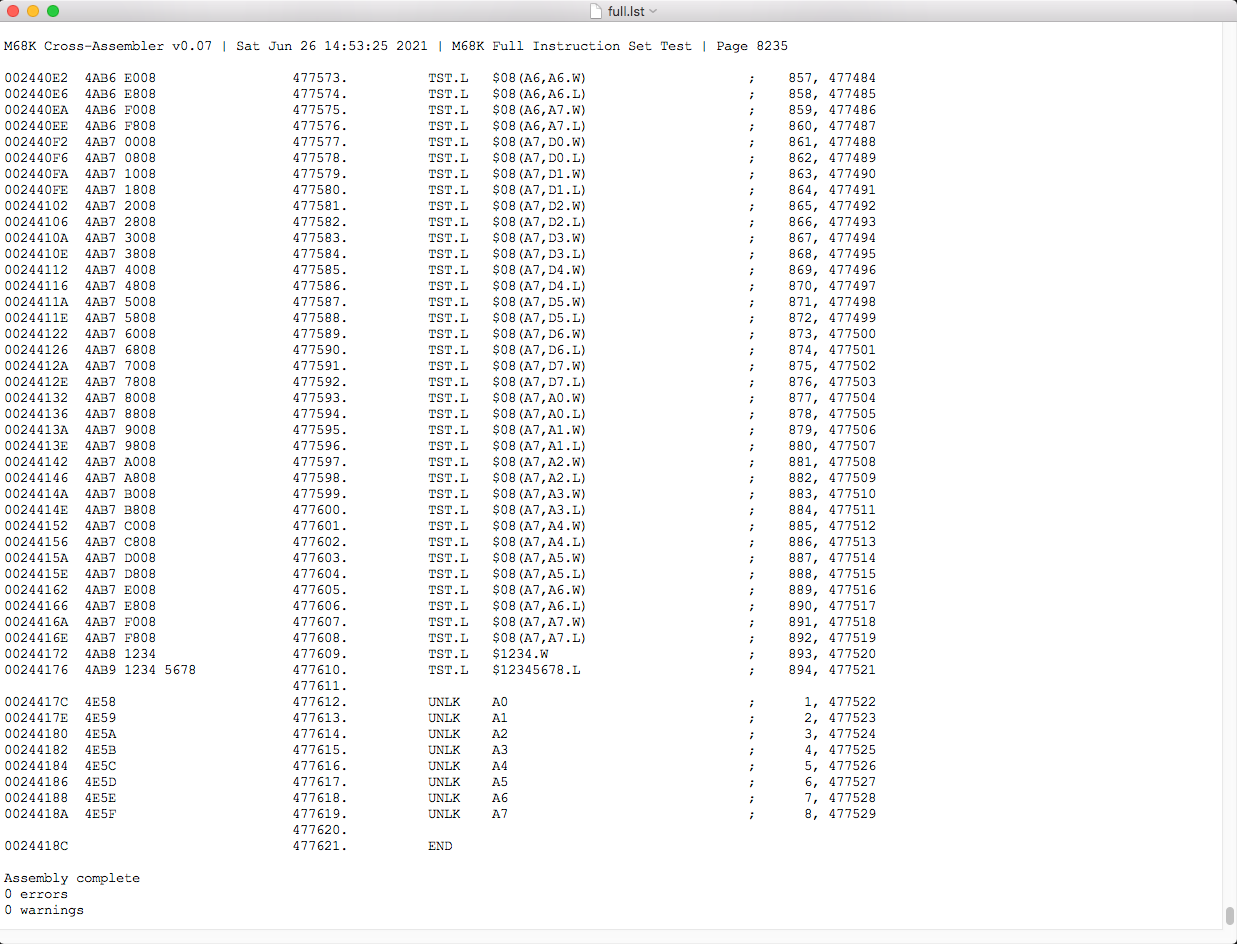This screenshot has height=944, width=1237.
Task: Click line number 477580.
Action: click(x=320, y=190)
